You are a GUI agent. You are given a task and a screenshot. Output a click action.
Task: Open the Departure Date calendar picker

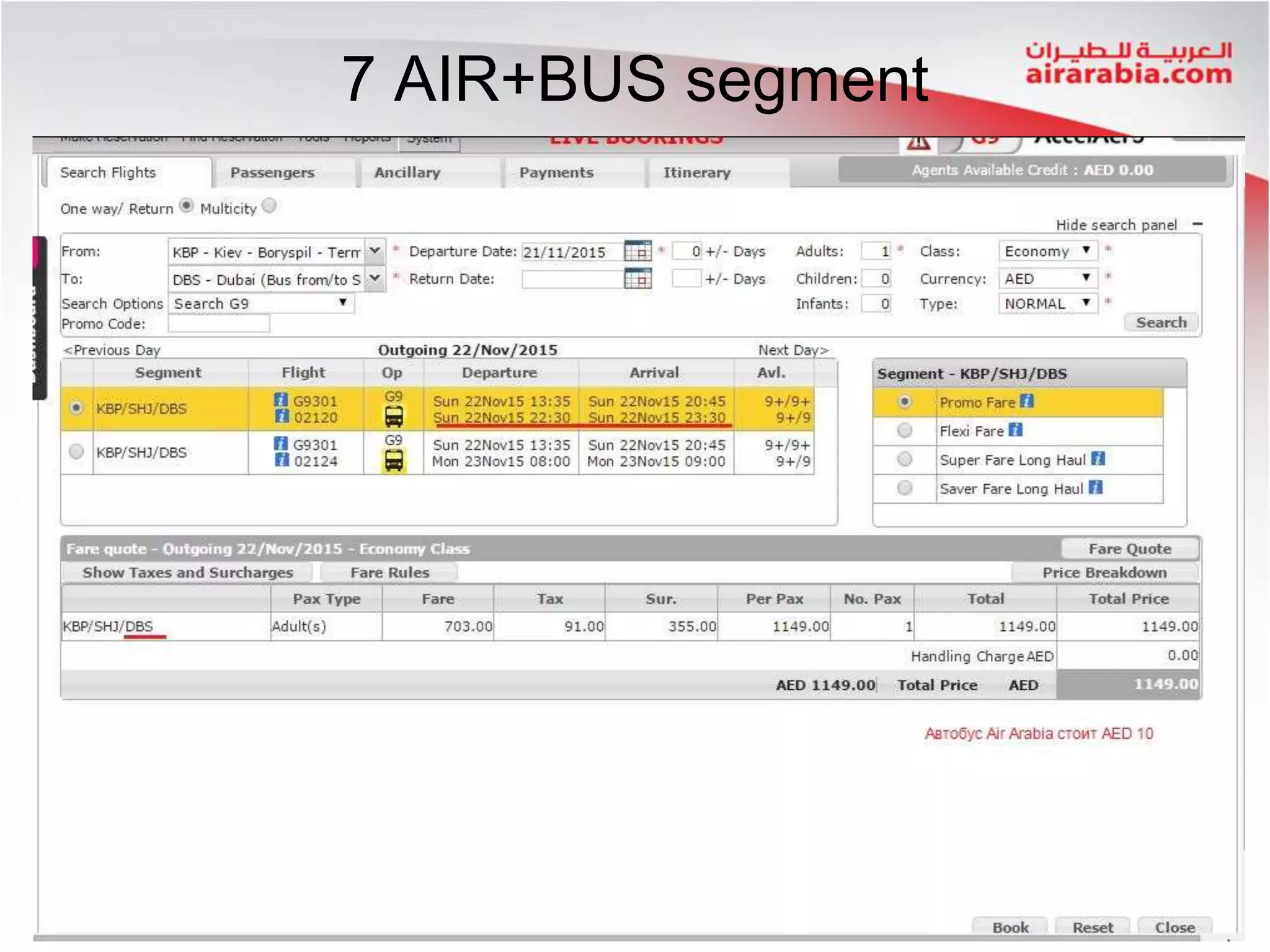(x=637, y=251)
